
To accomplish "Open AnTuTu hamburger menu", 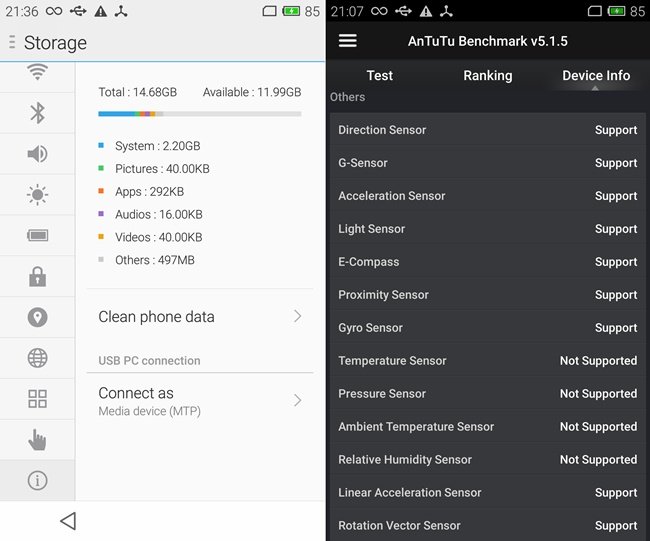I will (348, 41).
